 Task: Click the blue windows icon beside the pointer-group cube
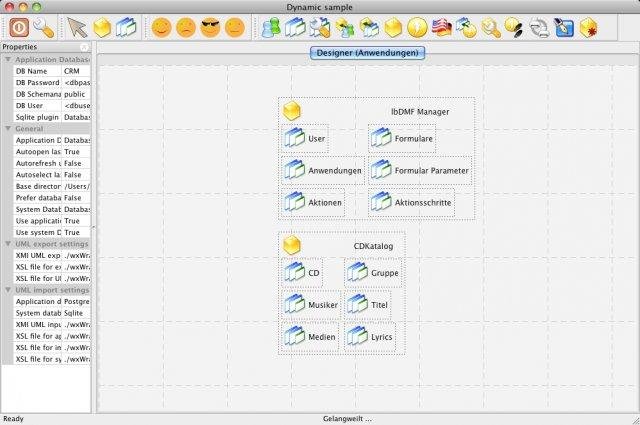(126, 28)
